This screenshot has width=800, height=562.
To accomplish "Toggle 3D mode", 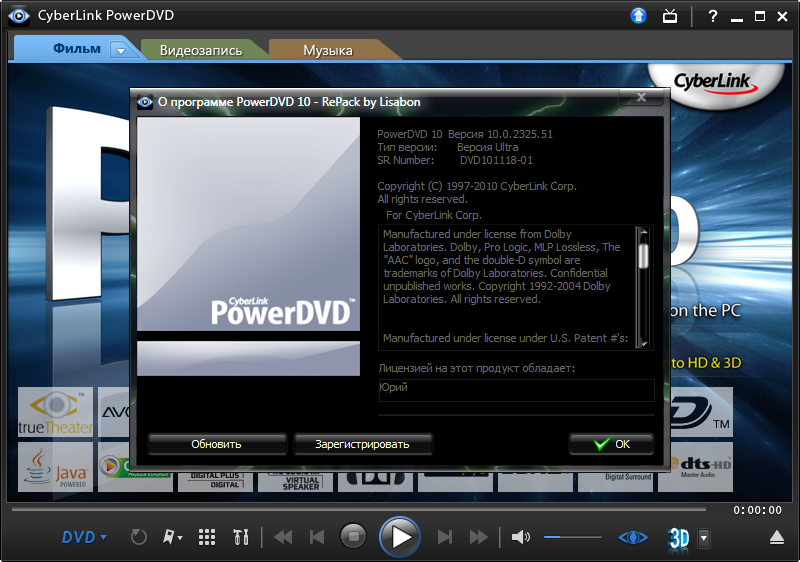I will point(678,538).
